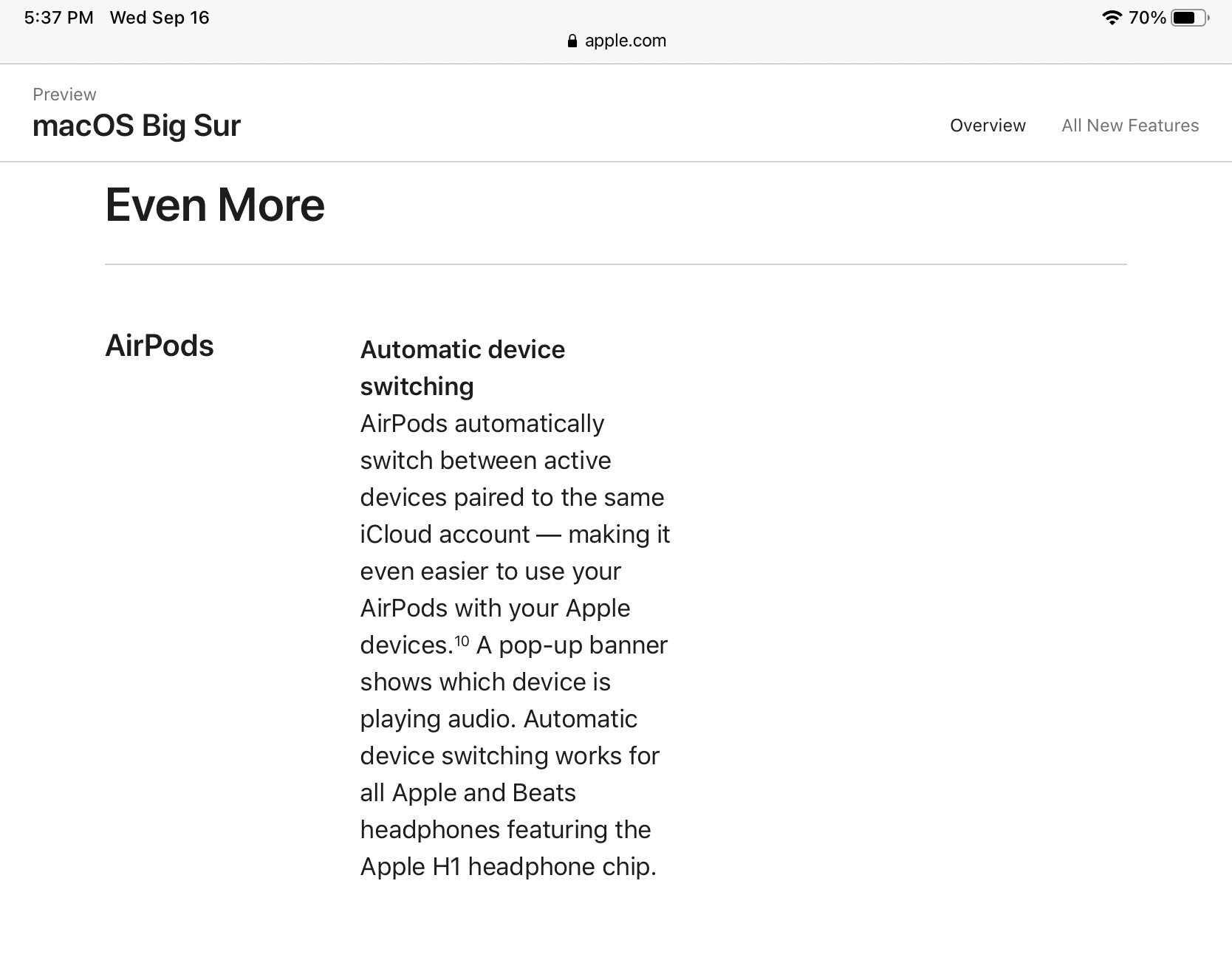Tap the padlock icon beside apple.com
1232x974 pixels.
(572, 41)
